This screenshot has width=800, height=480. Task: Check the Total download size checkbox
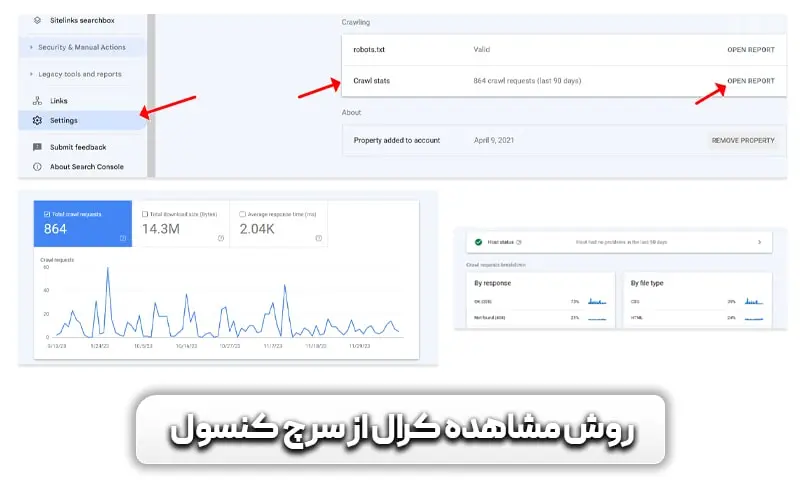145,214
